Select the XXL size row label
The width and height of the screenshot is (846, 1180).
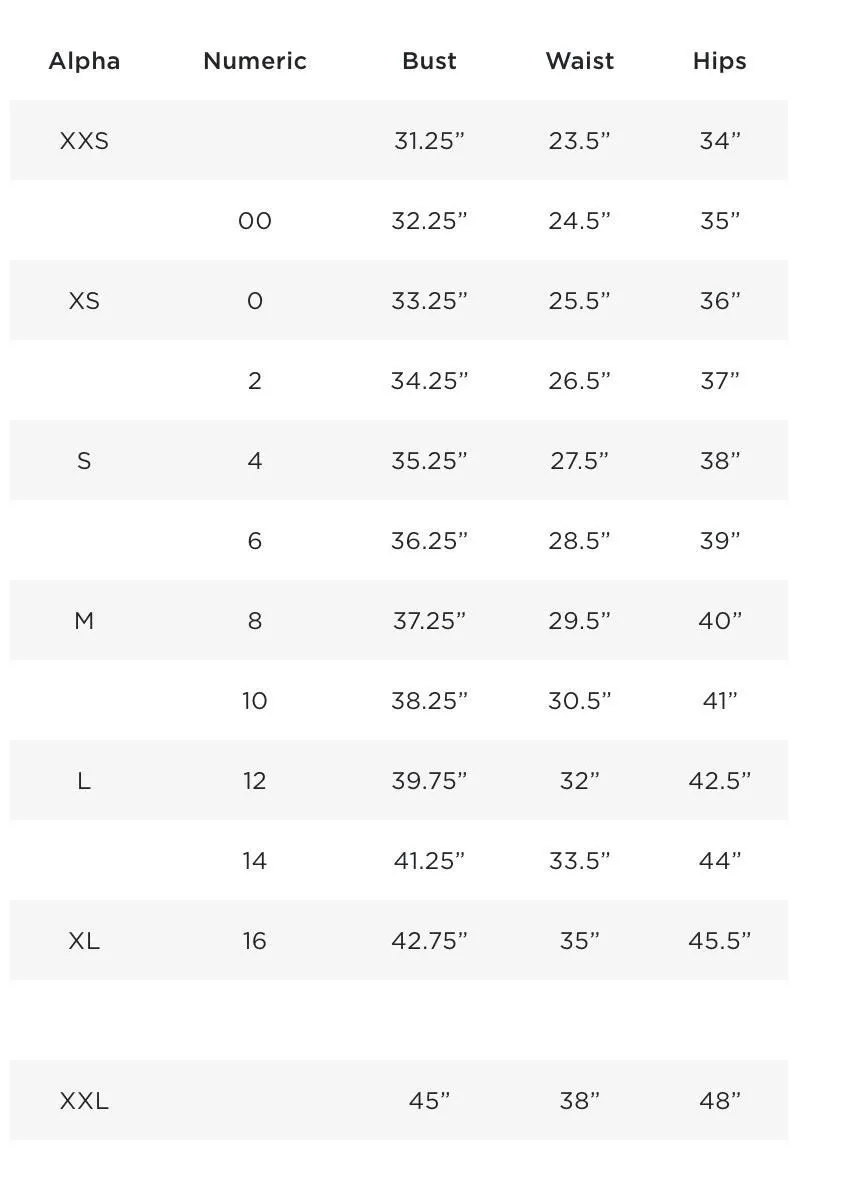point(84,1101)
